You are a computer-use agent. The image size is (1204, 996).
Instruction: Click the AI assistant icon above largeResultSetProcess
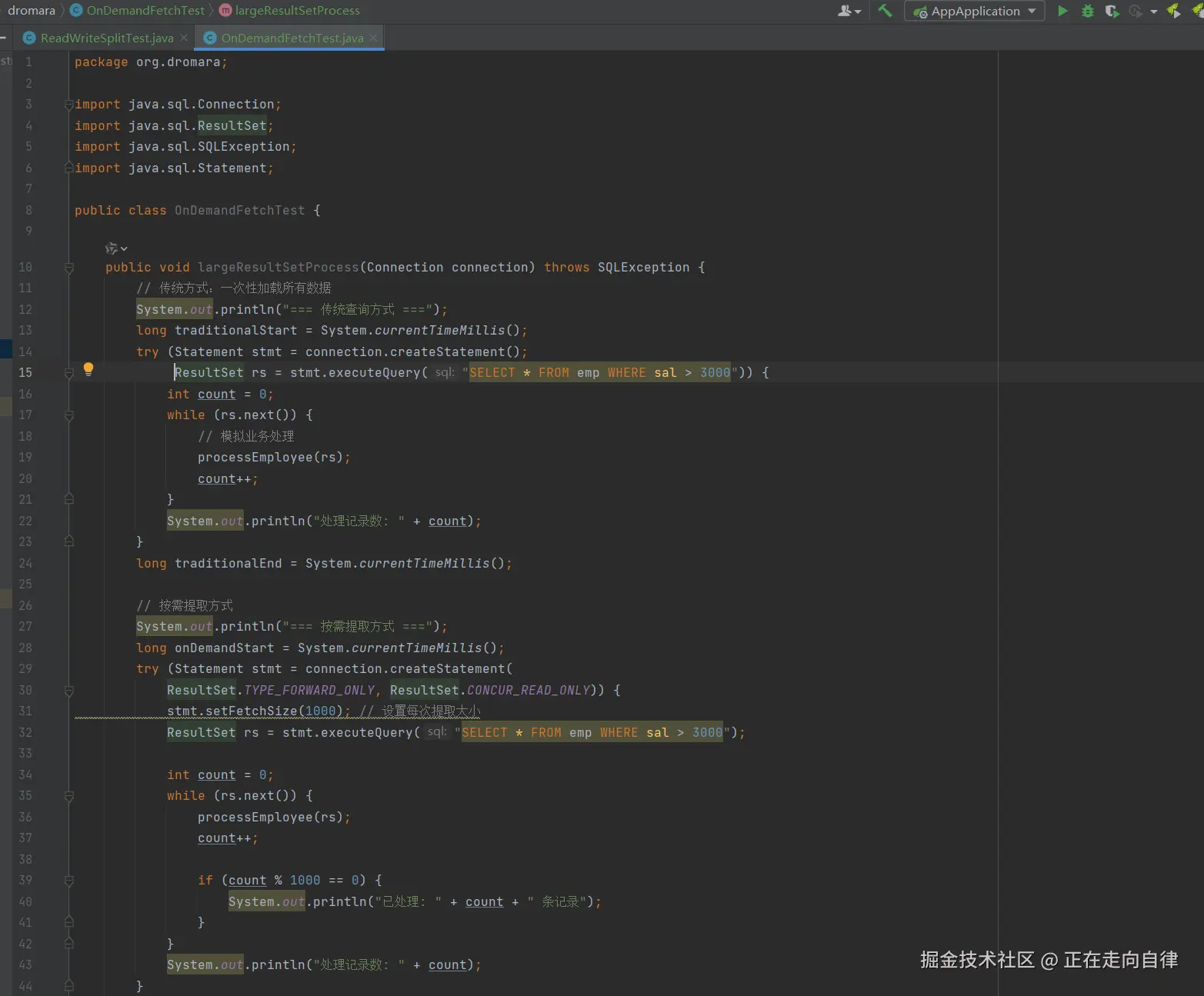pos(112,248)
